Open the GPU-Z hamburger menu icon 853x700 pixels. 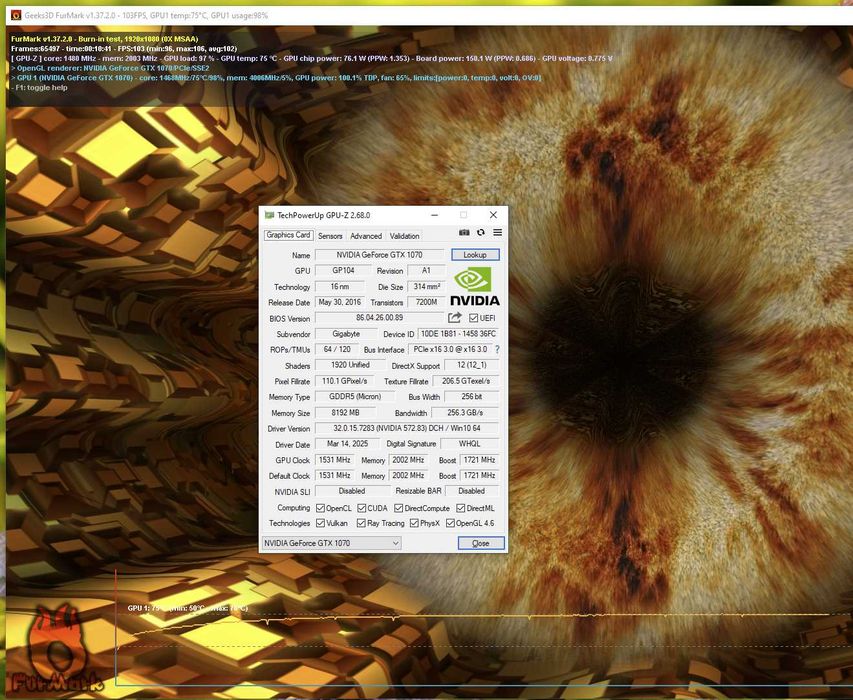point(498,232)
